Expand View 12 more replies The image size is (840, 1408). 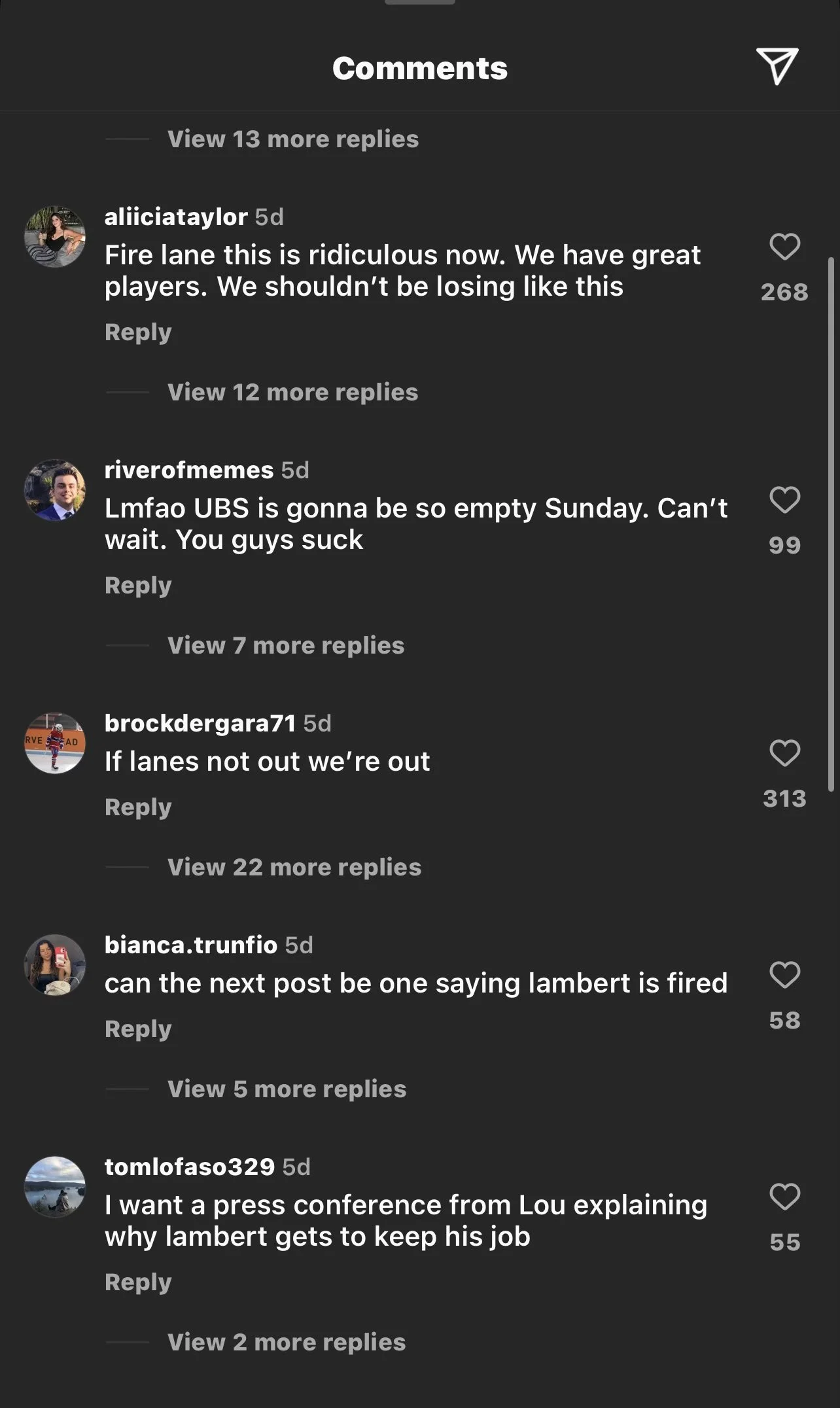point(292,392)
